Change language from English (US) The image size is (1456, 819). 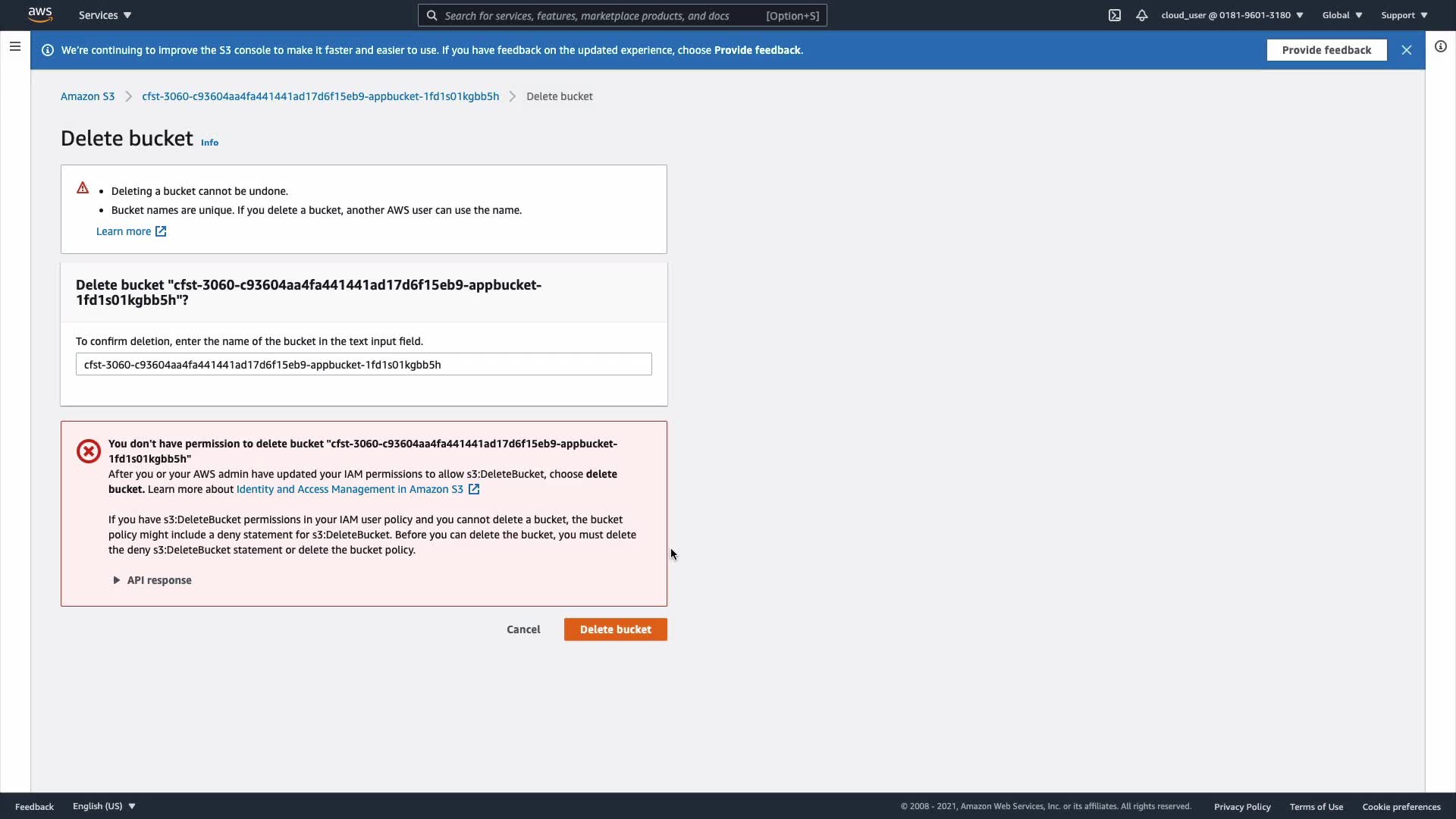104,806
